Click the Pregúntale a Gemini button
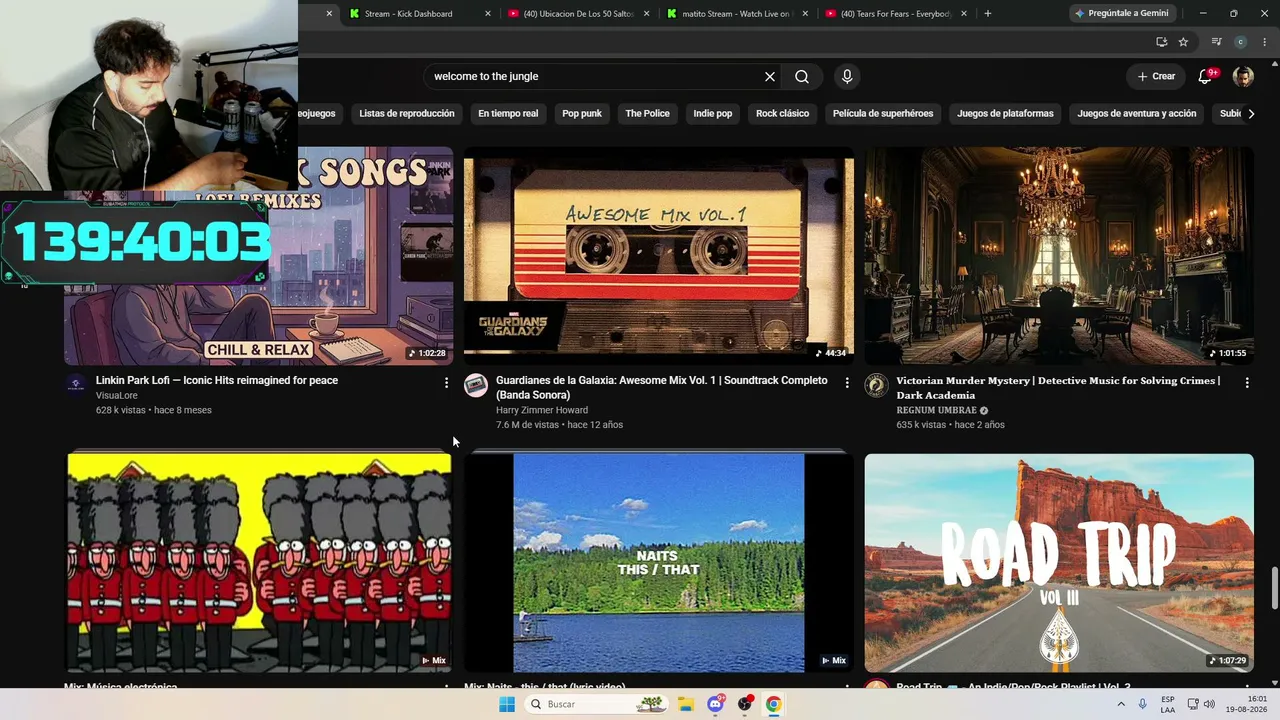 [1121, 13]
